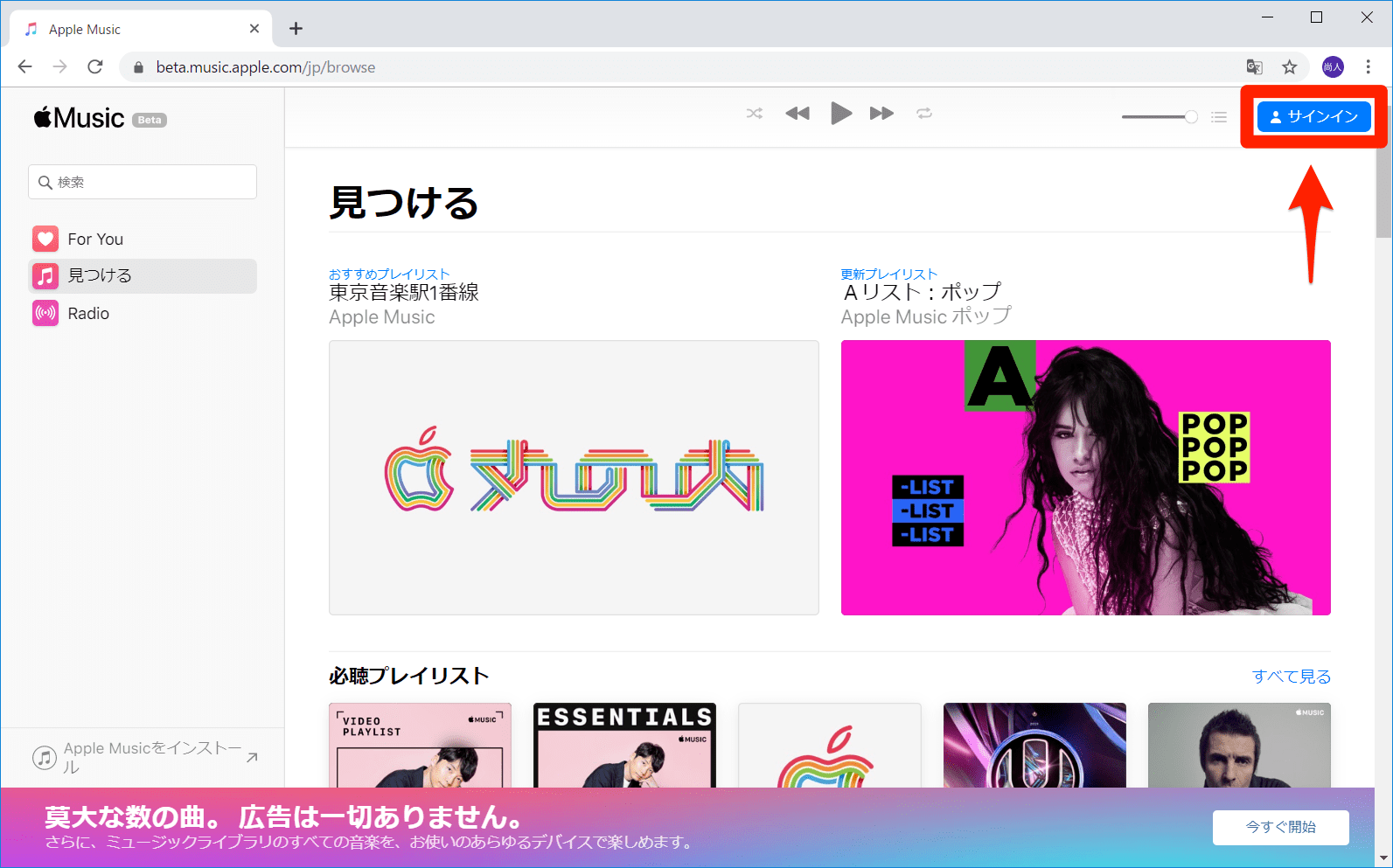Image resolution: width=1393 pixels, height=868 pixels.
Task: Click Apple Musicをインストール link
Action: click(x=152, y=757)
